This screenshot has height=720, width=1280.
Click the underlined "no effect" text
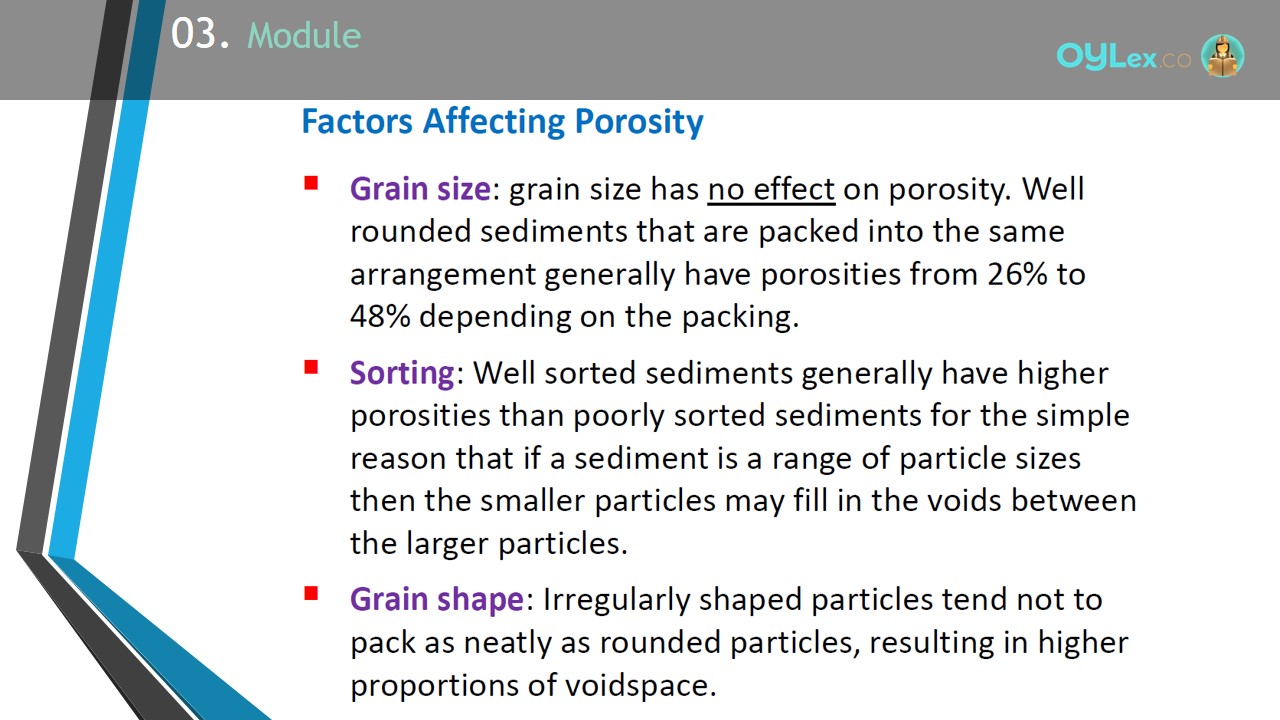coord(771,189)
